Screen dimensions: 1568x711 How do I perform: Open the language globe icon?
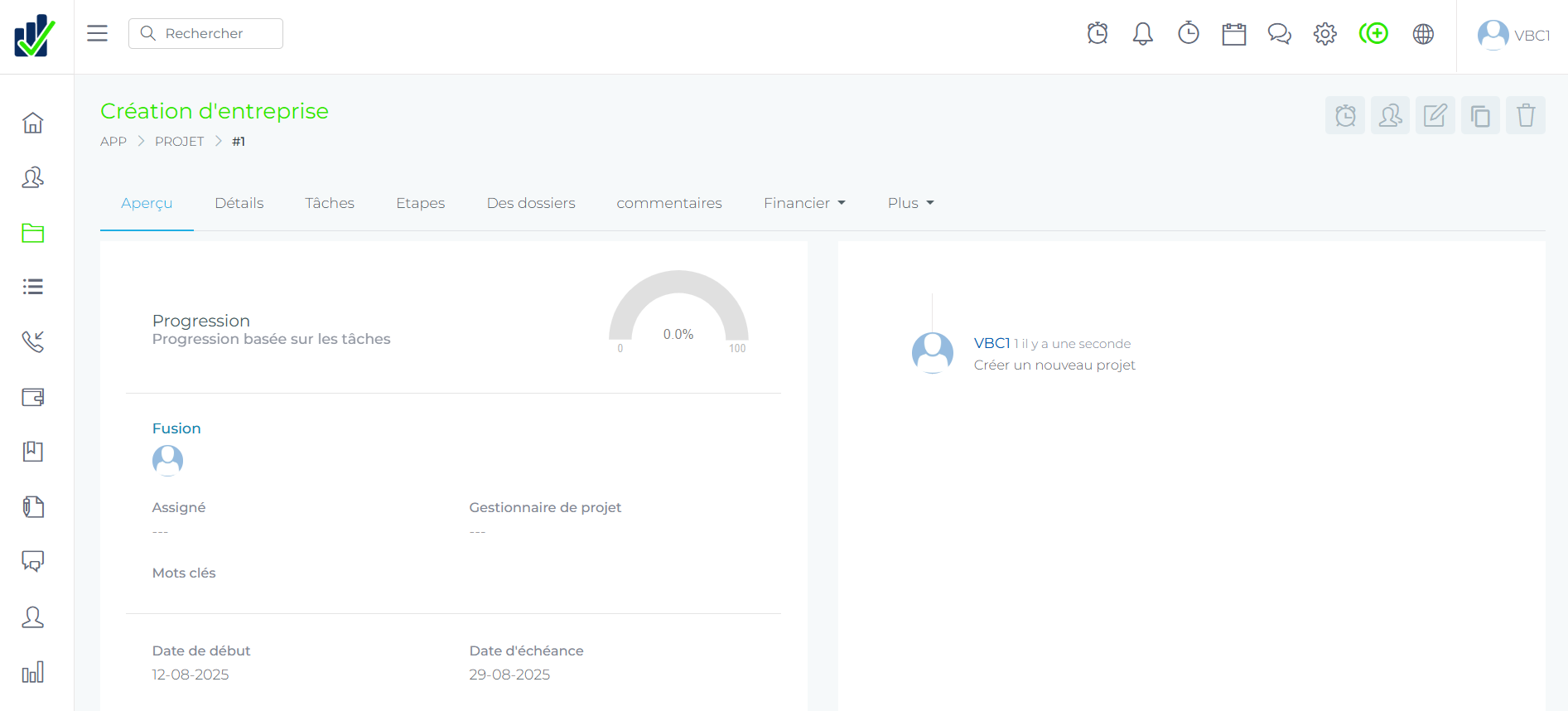pos(1423,34)
